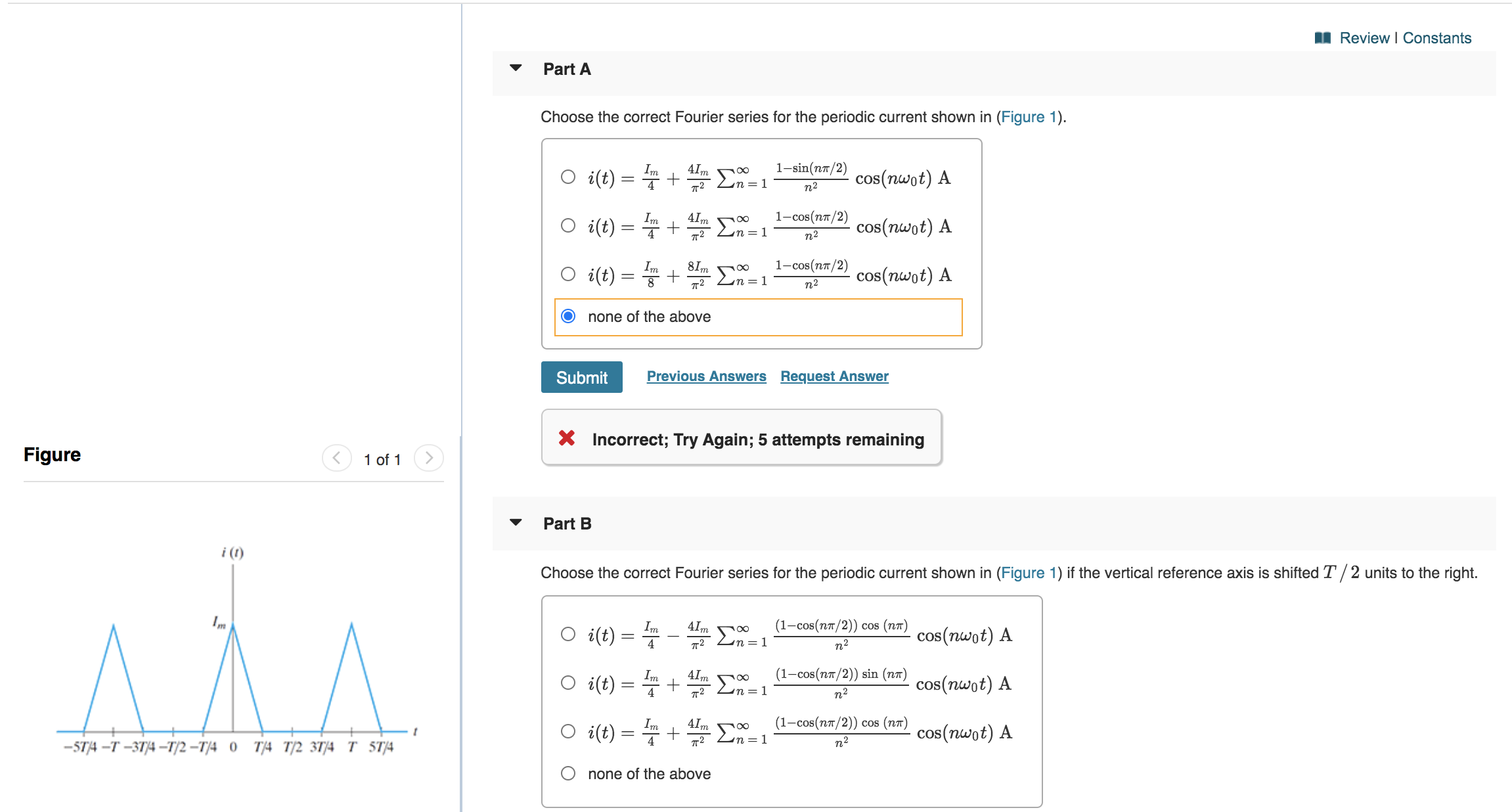Select 'none of the above' in Part B
Viewport: 1512px width, 812px height.
pos(567,774)
